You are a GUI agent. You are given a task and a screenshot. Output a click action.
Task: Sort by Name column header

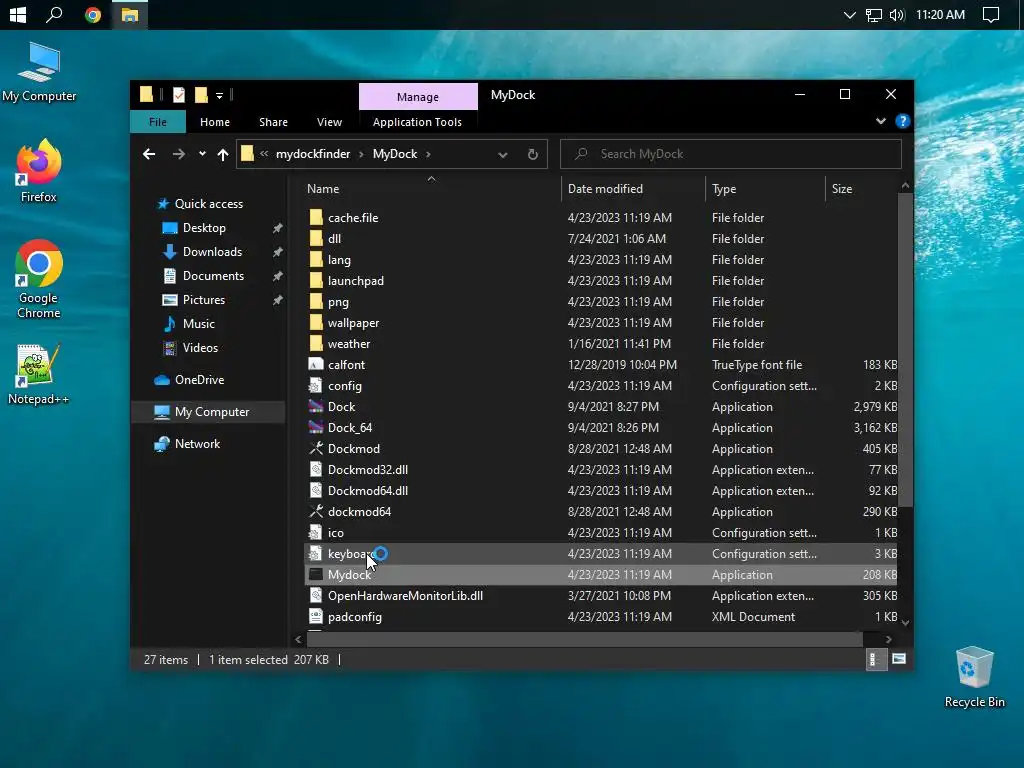pos(431,189)
